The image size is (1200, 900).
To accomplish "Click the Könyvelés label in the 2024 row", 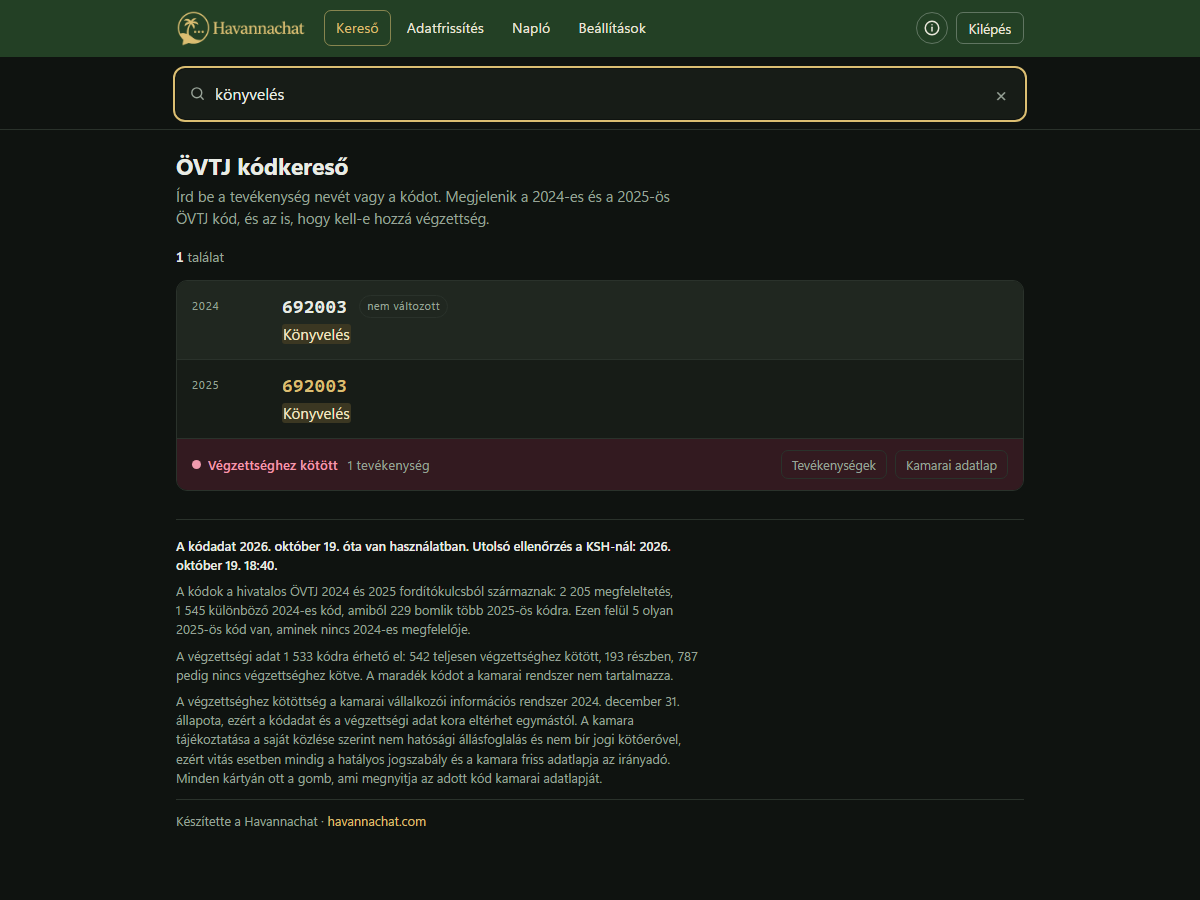I will point(316,335).
